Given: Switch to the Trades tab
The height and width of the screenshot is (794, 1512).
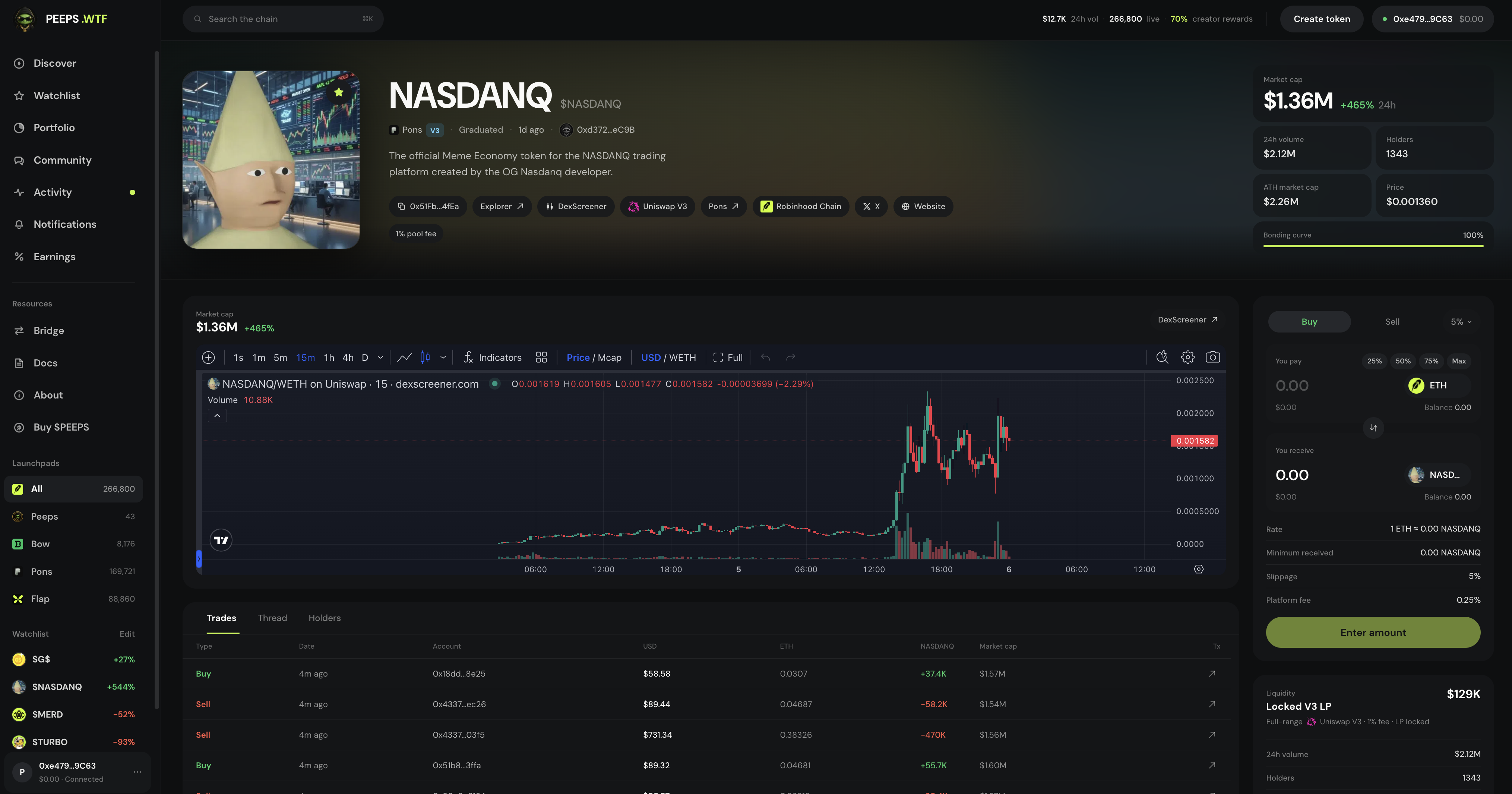Looking at the screenshot, I should coord(221,618).
